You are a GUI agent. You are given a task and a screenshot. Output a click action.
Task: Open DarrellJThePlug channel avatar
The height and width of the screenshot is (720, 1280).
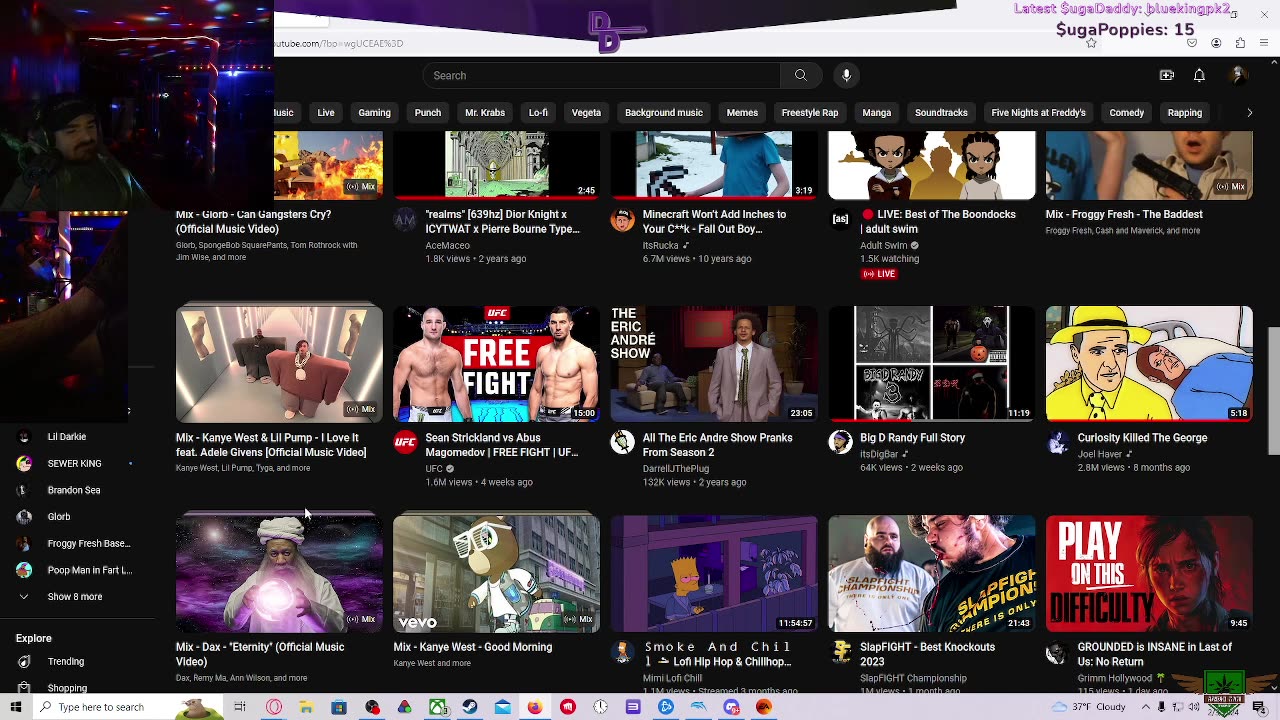(x=622, y=443)
